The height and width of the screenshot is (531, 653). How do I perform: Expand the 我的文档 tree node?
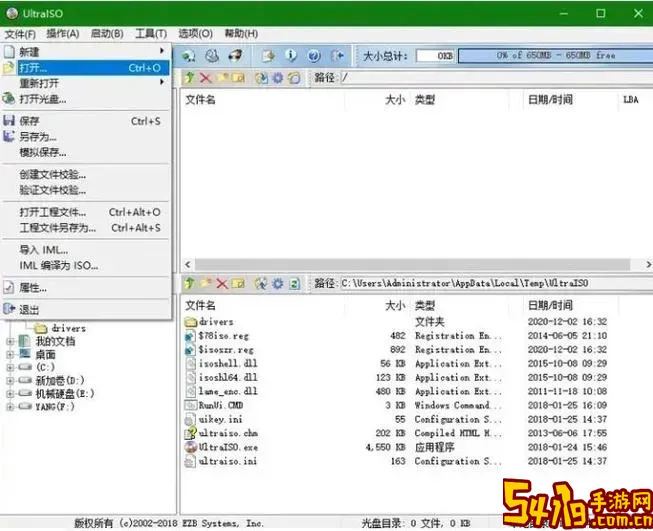10,342
